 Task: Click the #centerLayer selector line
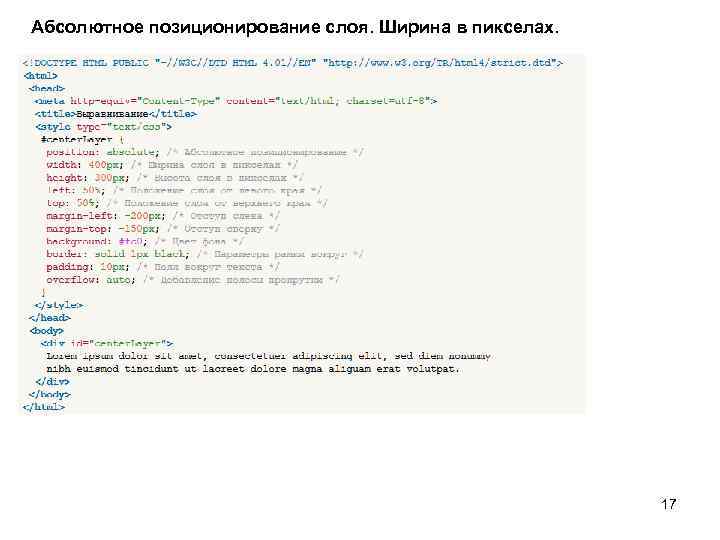82,139
